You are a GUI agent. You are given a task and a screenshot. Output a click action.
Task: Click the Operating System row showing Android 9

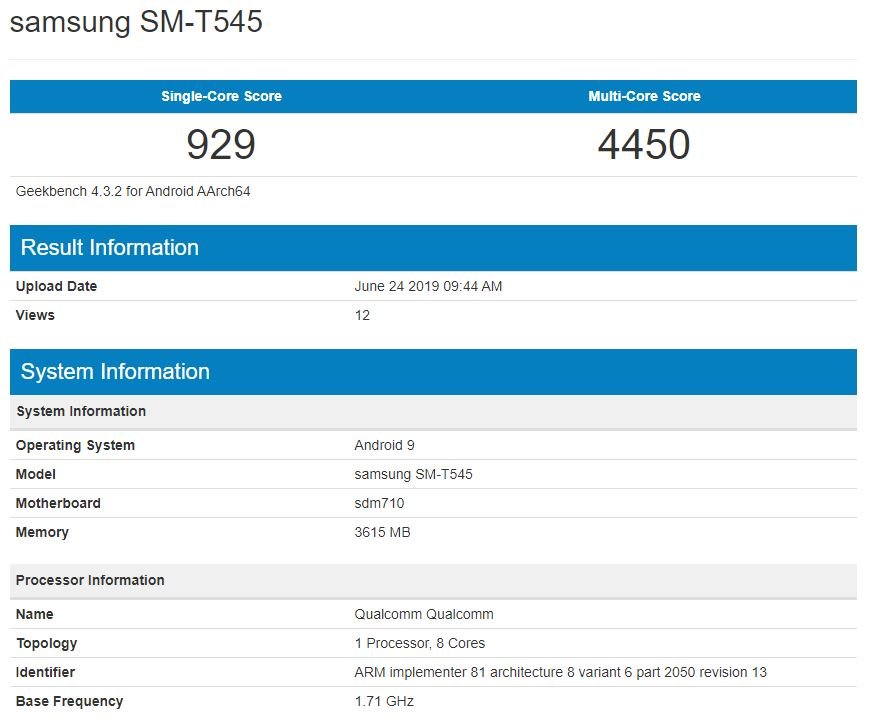[x=384, y=445]
